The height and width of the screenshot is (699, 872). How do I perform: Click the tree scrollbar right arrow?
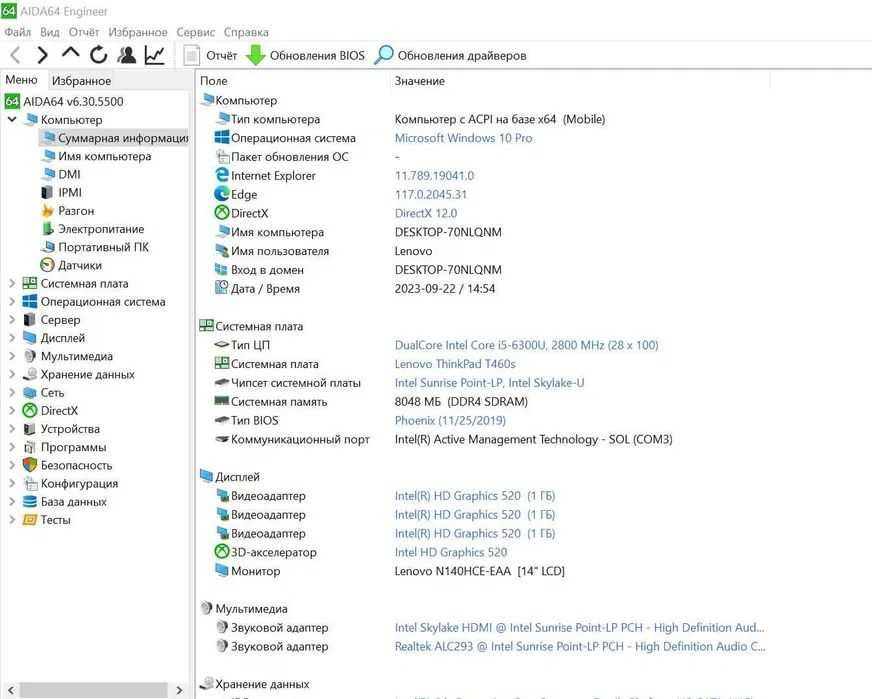179,690
